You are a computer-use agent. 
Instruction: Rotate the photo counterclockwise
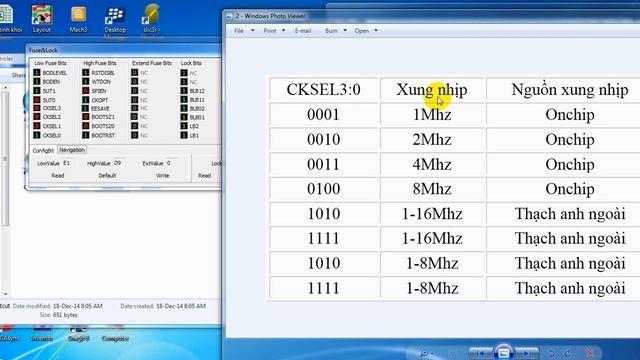[551, 353]
